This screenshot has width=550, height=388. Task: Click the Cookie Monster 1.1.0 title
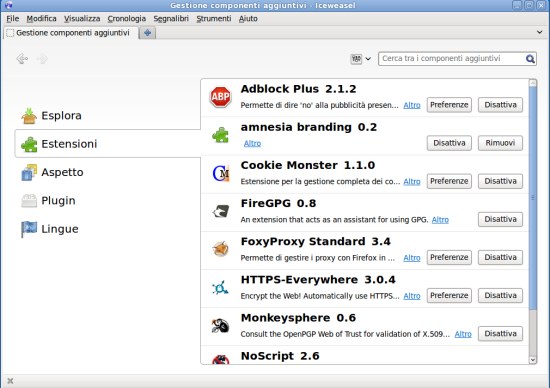point(308,165)
